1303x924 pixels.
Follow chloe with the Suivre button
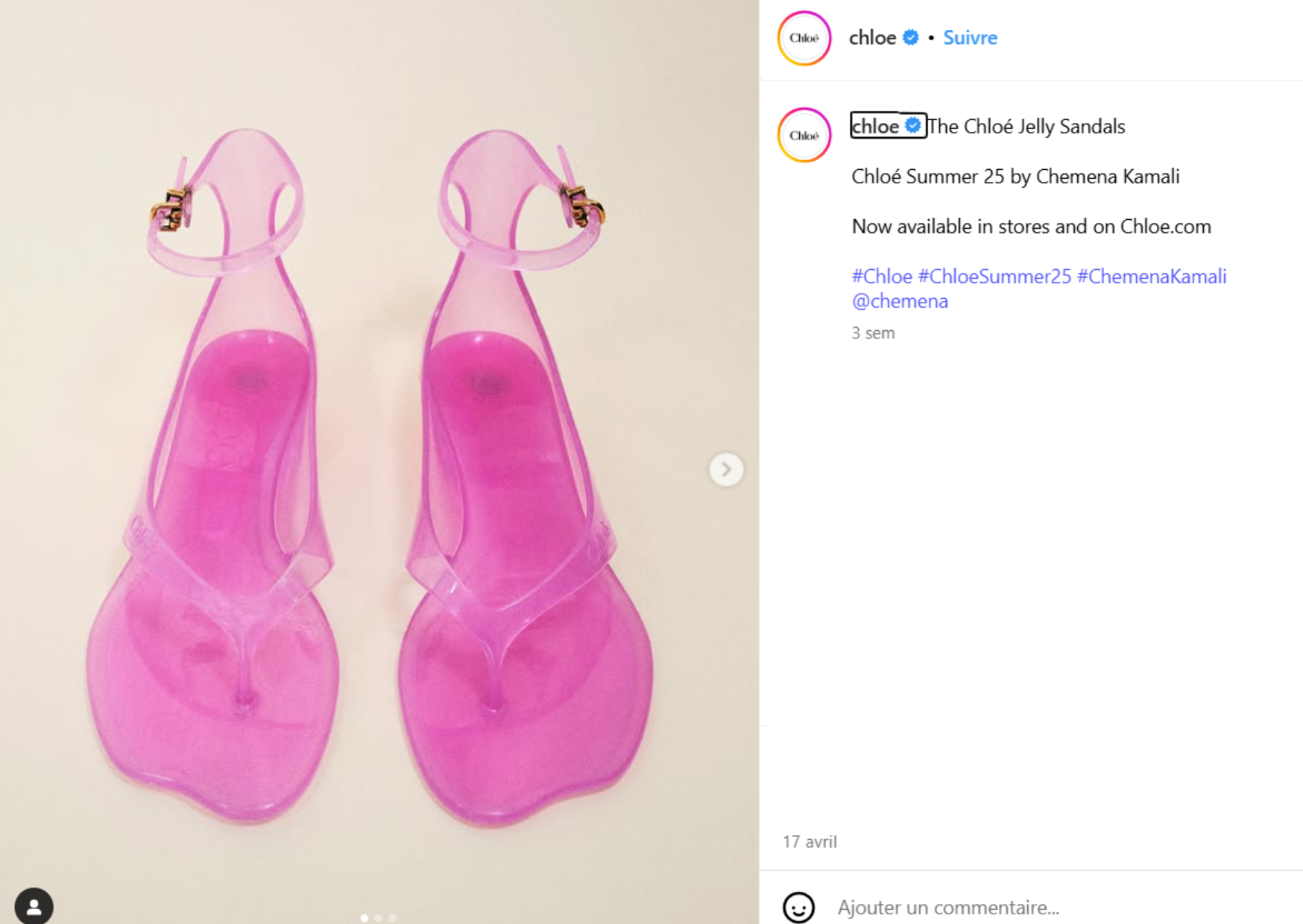coord(970,38)
